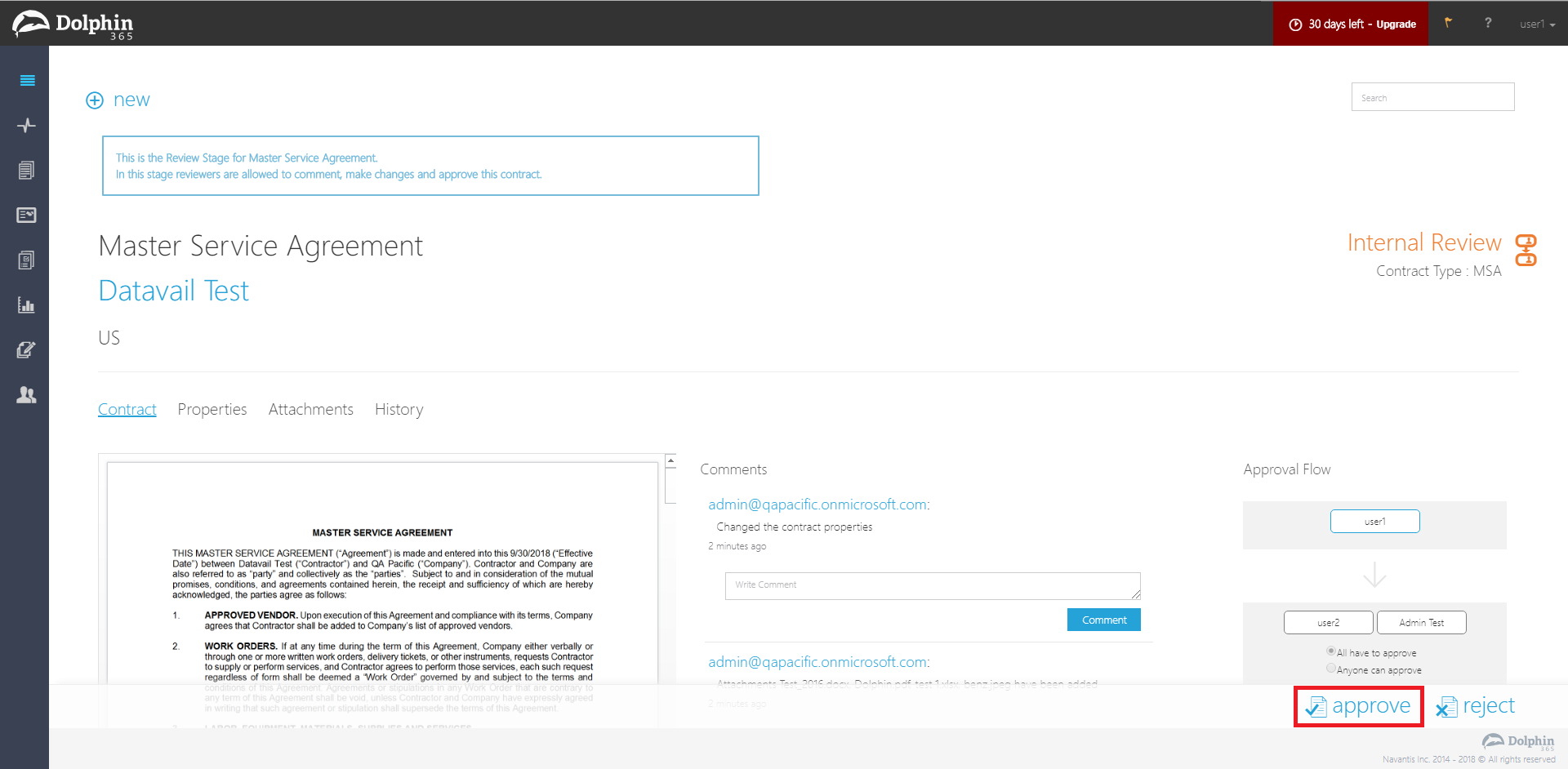Click the Internal Review stage label
Viewport: 1568px width, 769px height.
[1424, 242]
